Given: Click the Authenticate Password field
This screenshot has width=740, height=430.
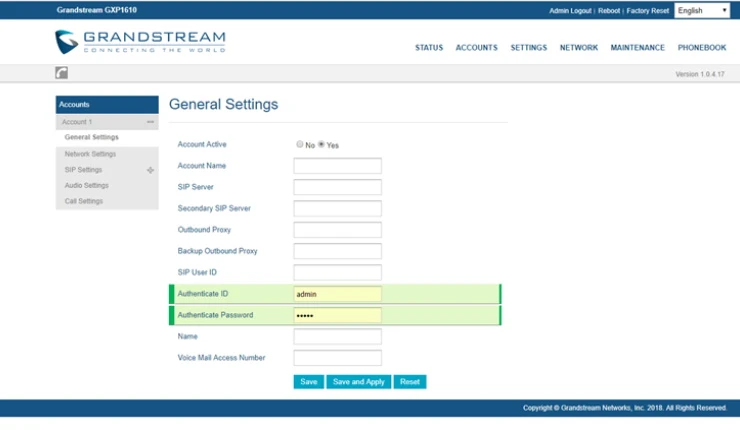Looking at the screenshot, I should tap(337, 315).
